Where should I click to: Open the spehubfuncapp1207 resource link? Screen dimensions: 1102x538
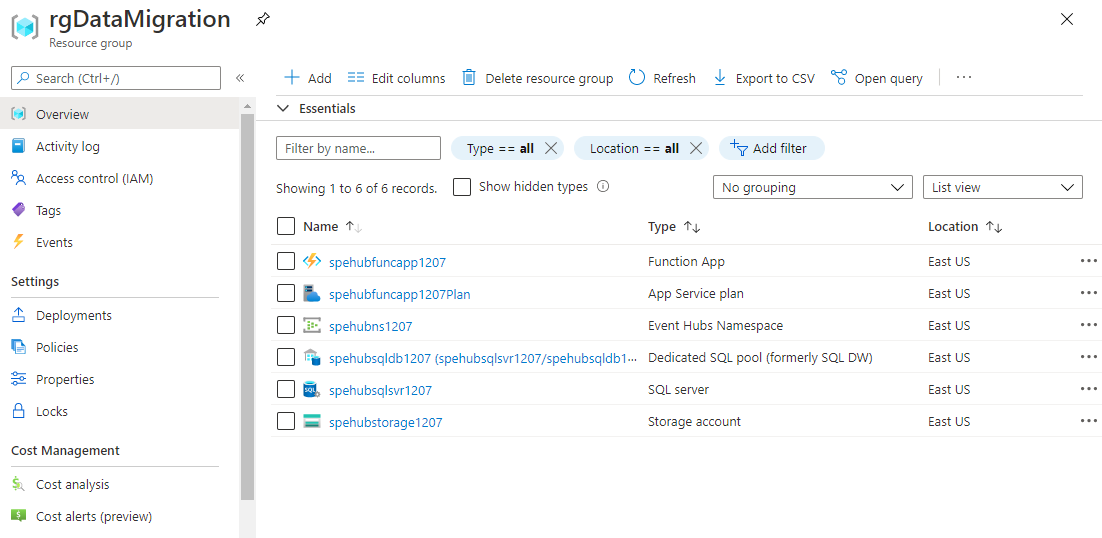coord(387,262)
